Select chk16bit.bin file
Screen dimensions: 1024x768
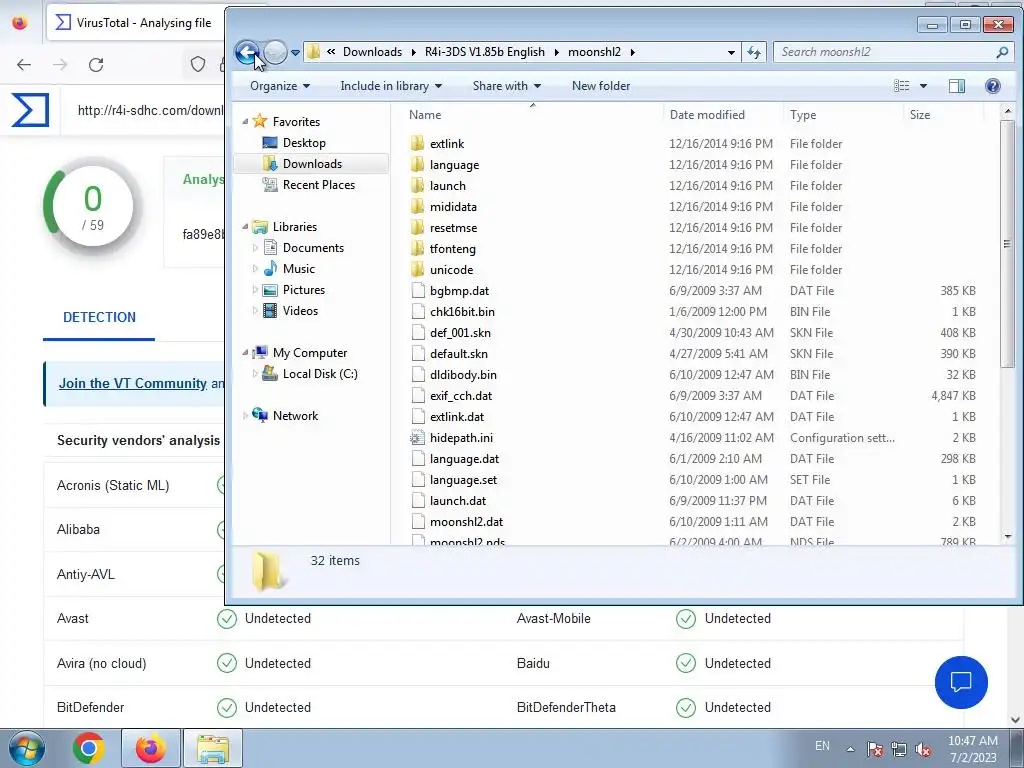coord(462,312)
